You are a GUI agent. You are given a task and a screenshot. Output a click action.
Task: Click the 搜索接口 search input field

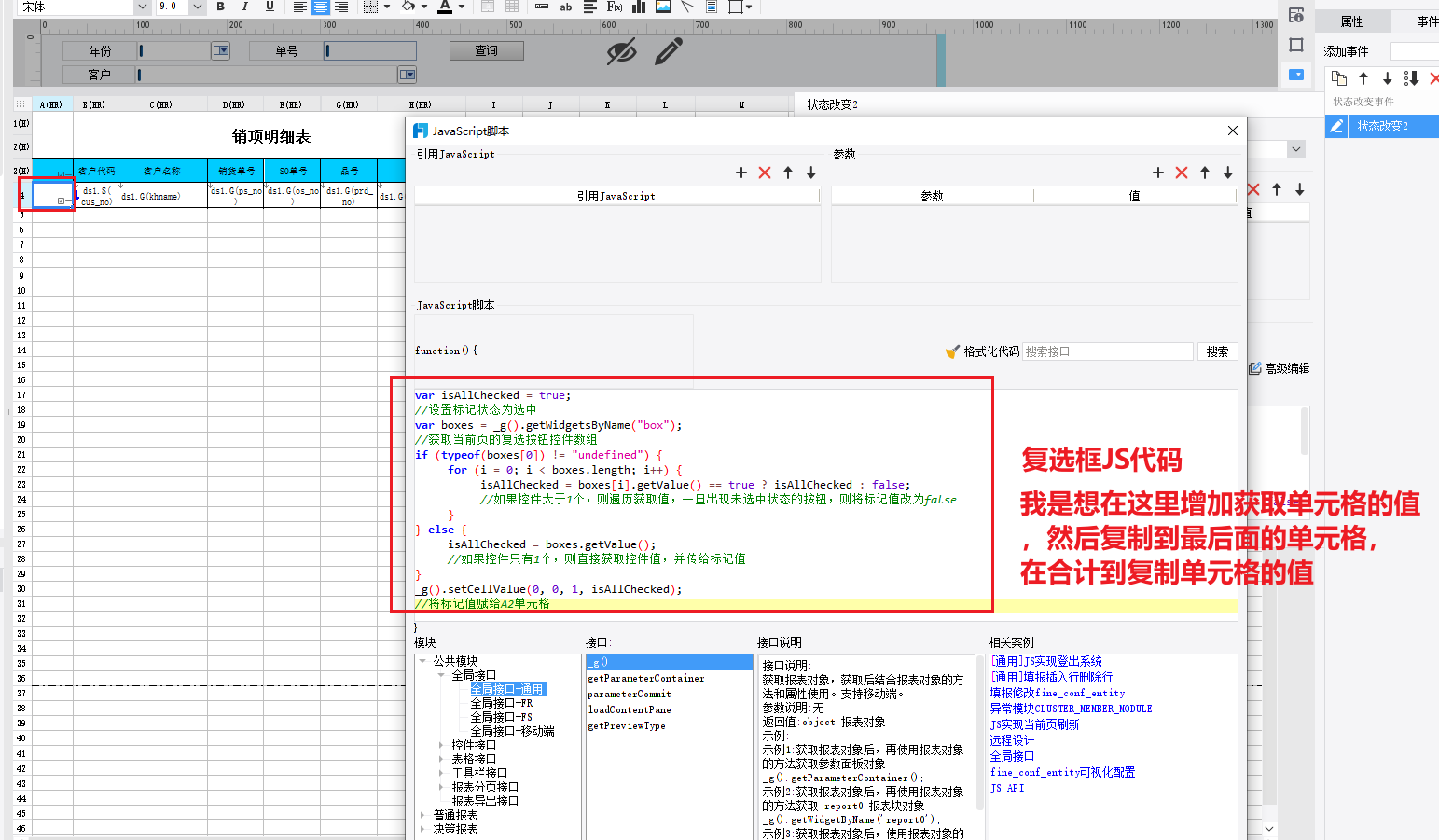click(x=1108, y=351)
